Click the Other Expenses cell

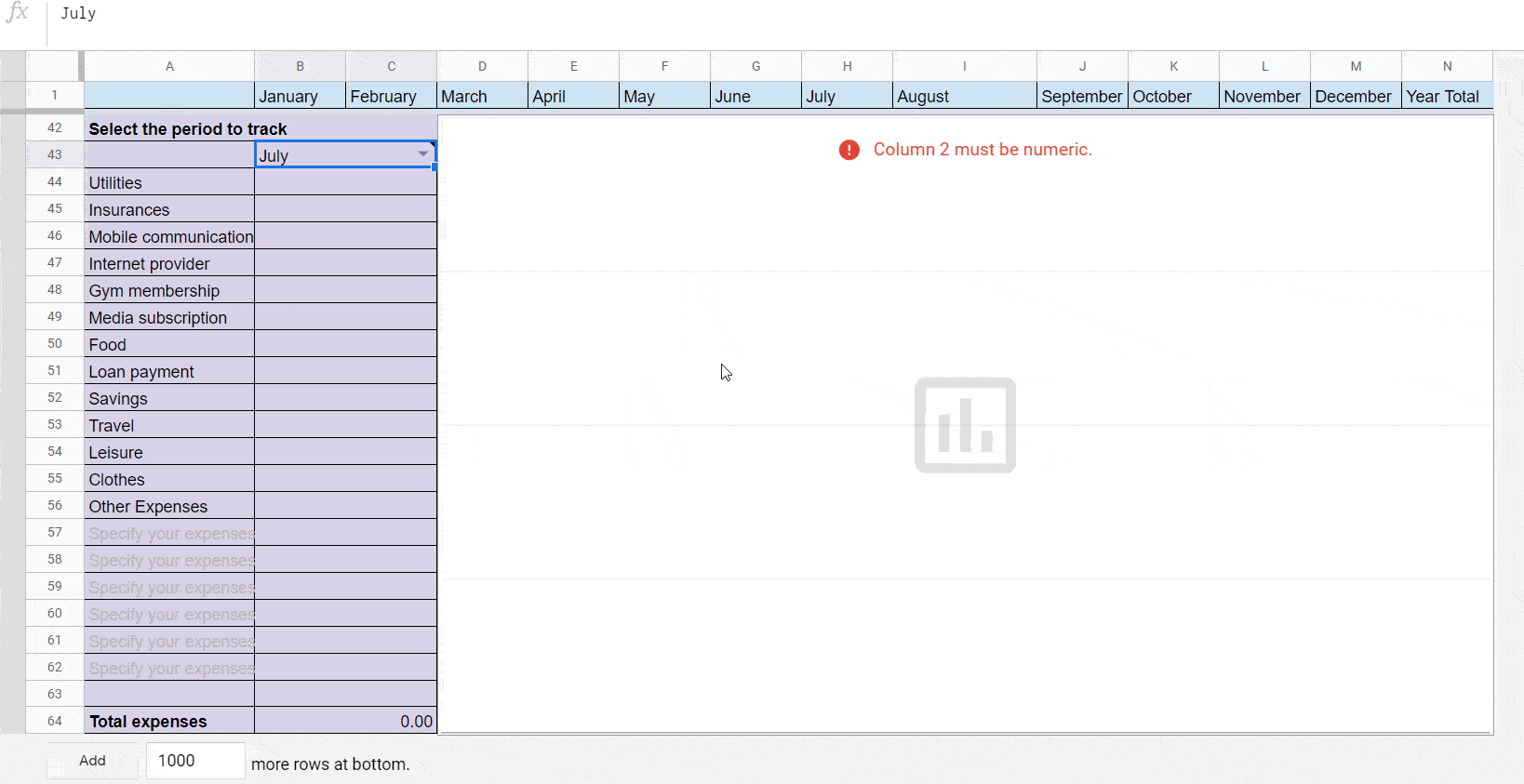tap(169, 506)
